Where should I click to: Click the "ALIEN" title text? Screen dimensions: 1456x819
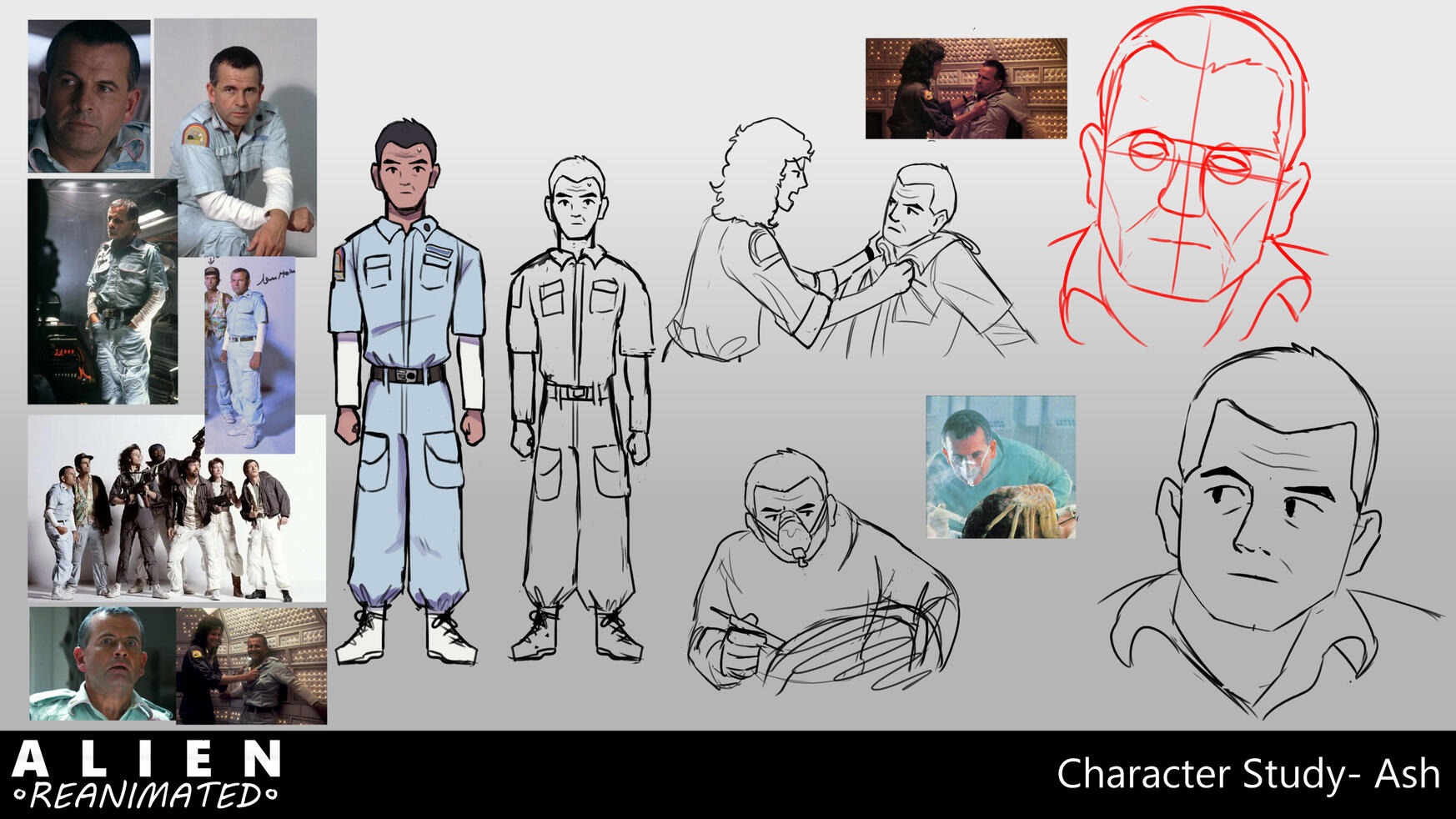(147, 760)
